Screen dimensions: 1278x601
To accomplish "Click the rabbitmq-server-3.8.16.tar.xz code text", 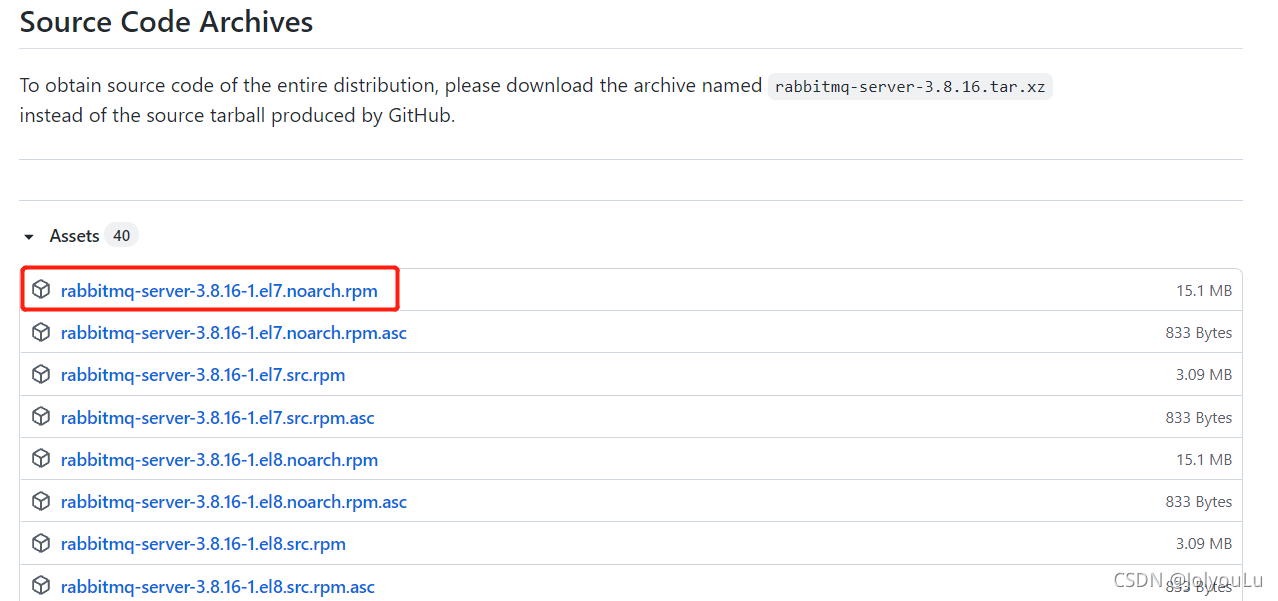I will coord(910,87).
